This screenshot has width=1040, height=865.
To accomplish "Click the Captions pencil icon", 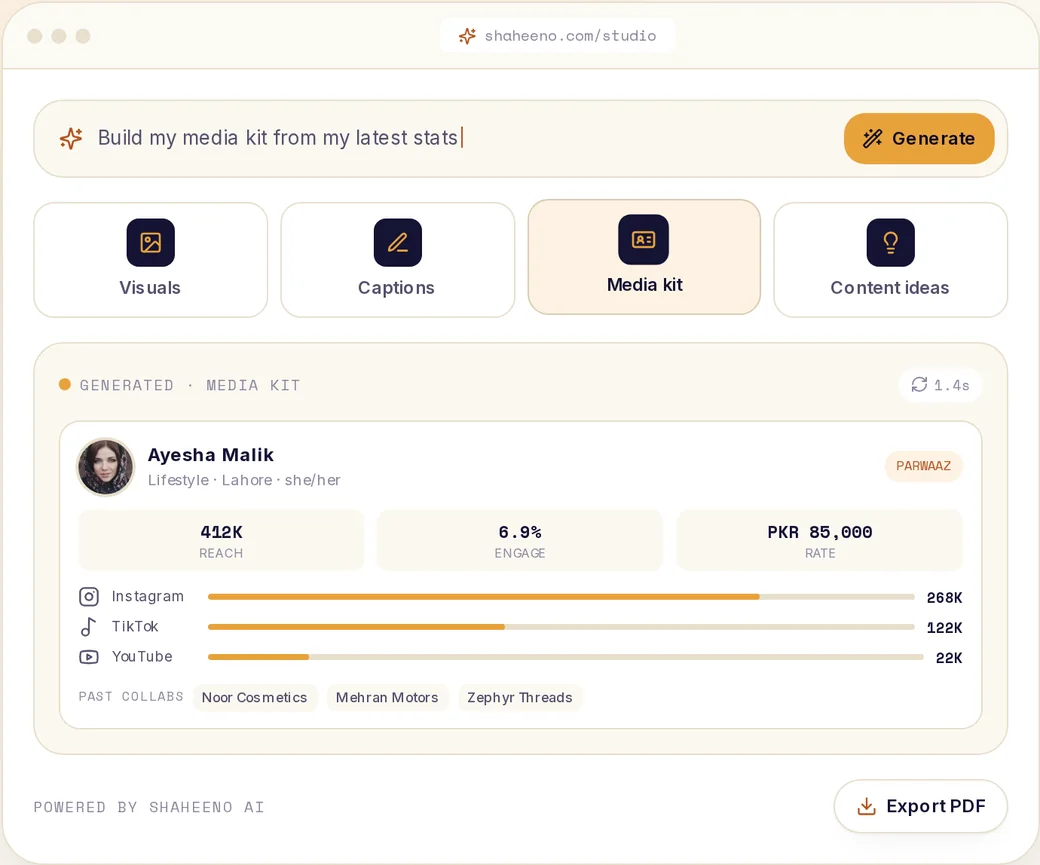I will [398, 242].
